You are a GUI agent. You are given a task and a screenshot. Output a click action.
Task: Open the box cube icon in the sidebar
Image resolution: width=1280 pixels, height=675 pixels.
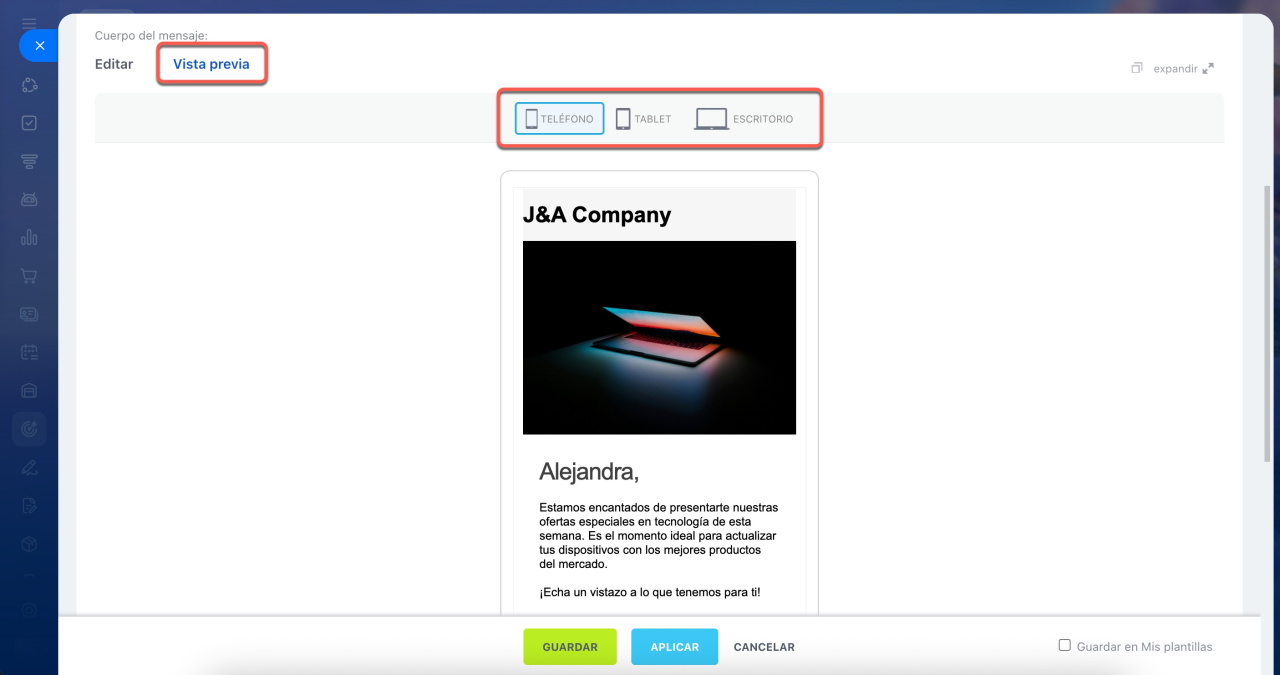(29, 543)
